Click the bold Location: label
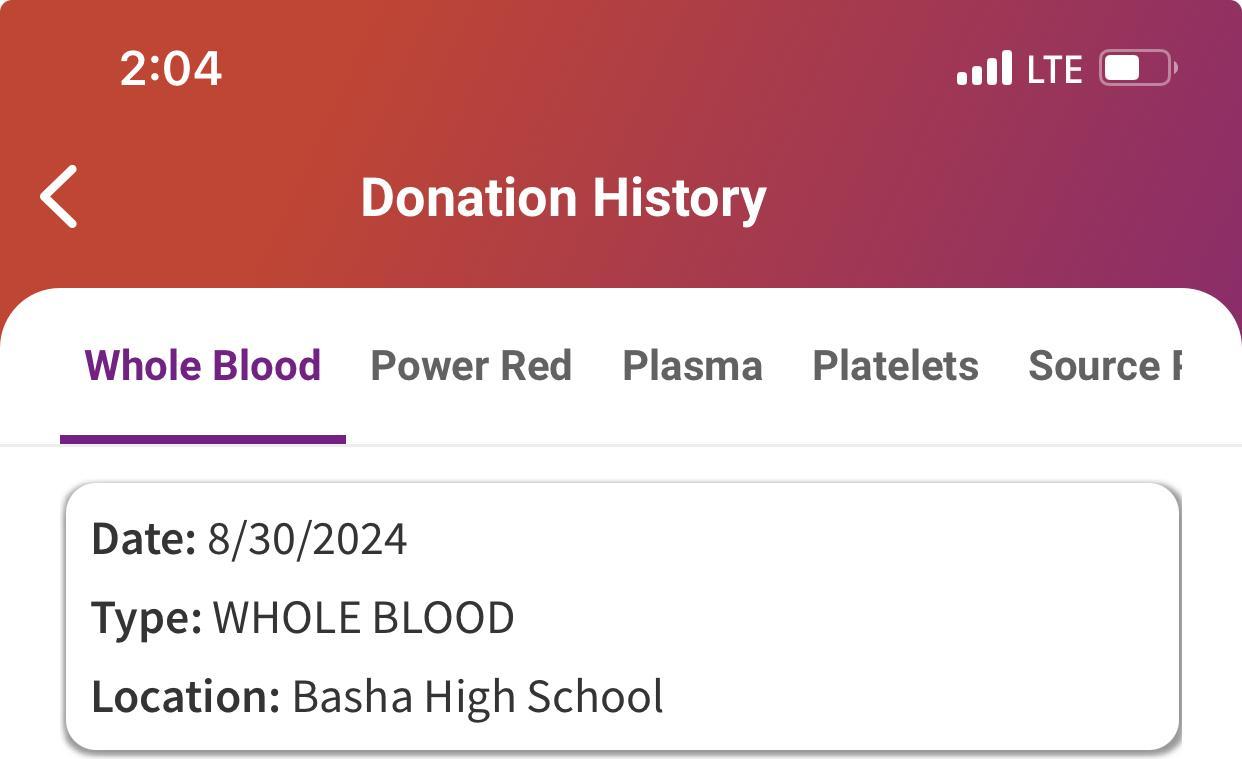 click(x=185, y=697)
